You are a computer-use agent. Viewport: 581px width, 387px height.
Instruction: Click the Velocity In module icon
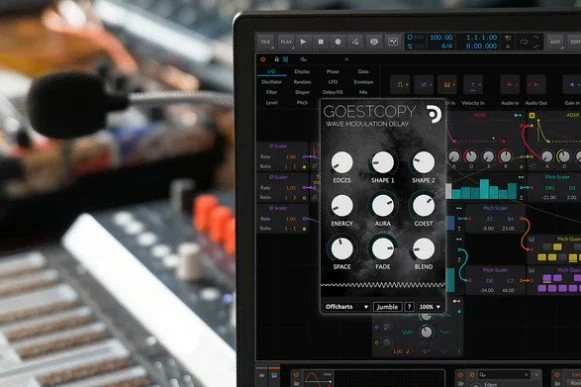point(473,85)
